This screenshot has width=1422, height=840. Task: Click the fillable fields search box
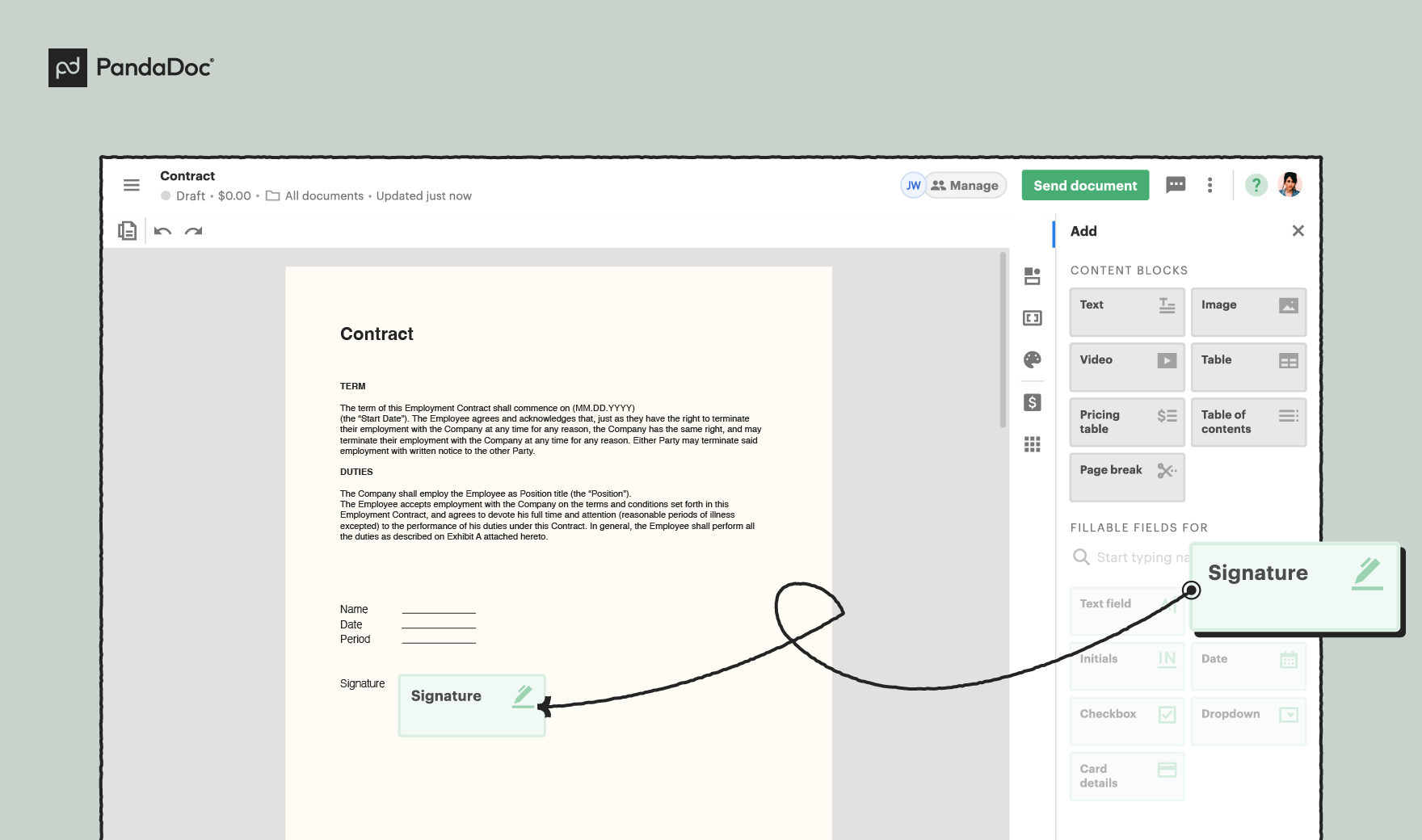point(1131,556)
